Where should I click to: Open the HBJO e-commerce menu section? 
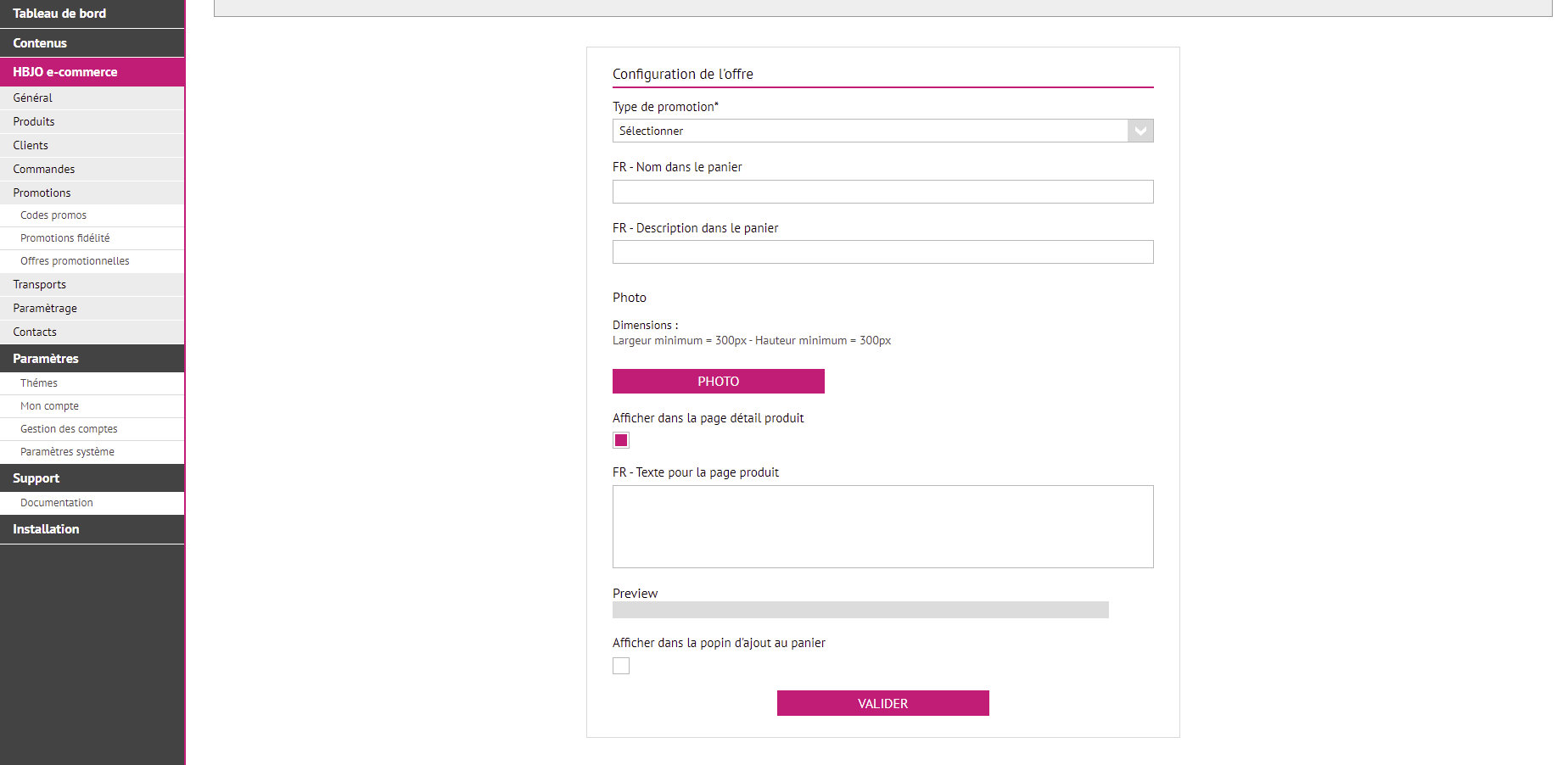pos(65,72)
